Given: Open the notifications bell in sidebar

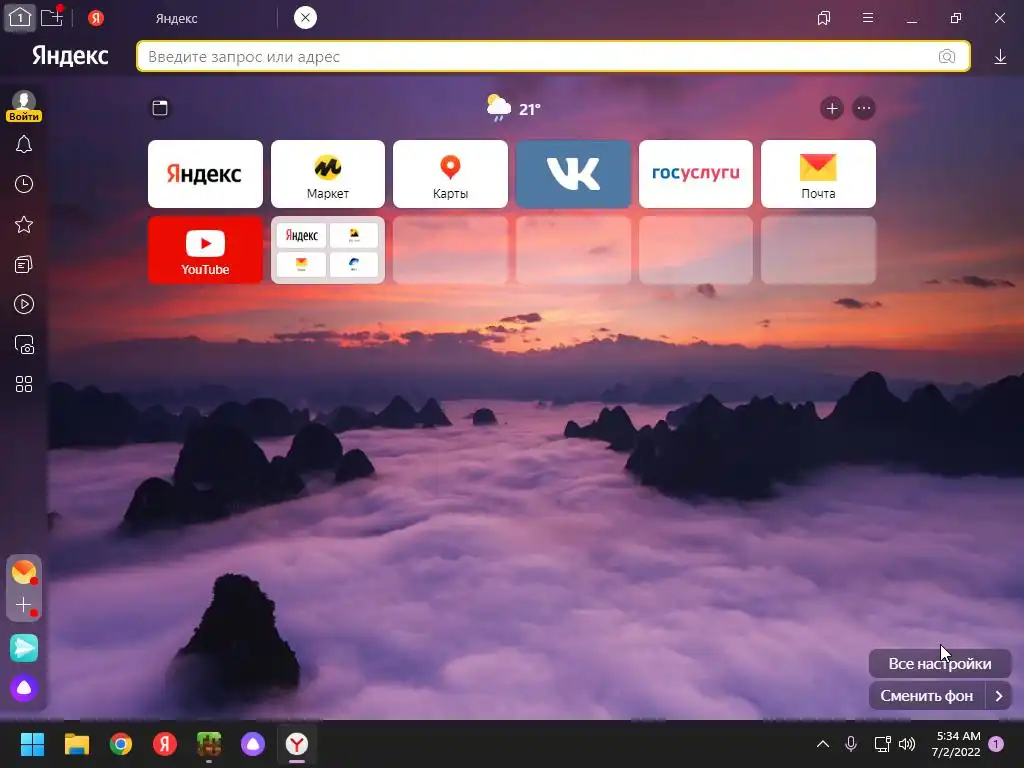Looking at the screenshot, I should pos(24,144).
